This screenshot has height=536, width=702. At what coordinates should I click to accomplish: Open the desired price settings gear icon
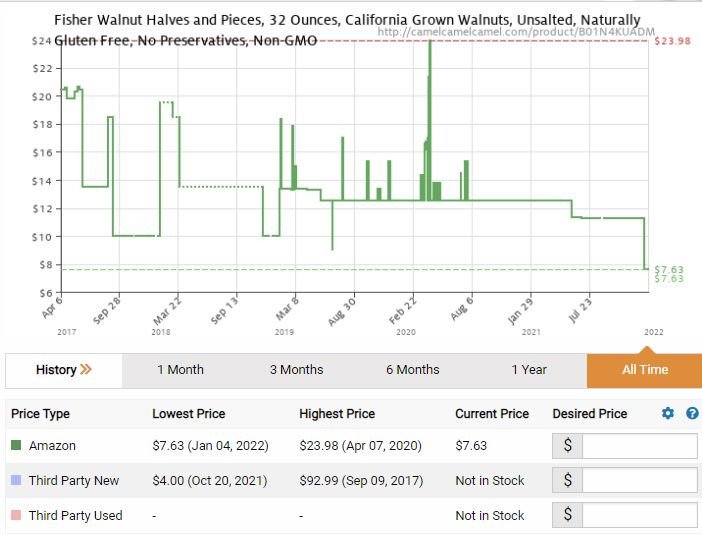668,413
